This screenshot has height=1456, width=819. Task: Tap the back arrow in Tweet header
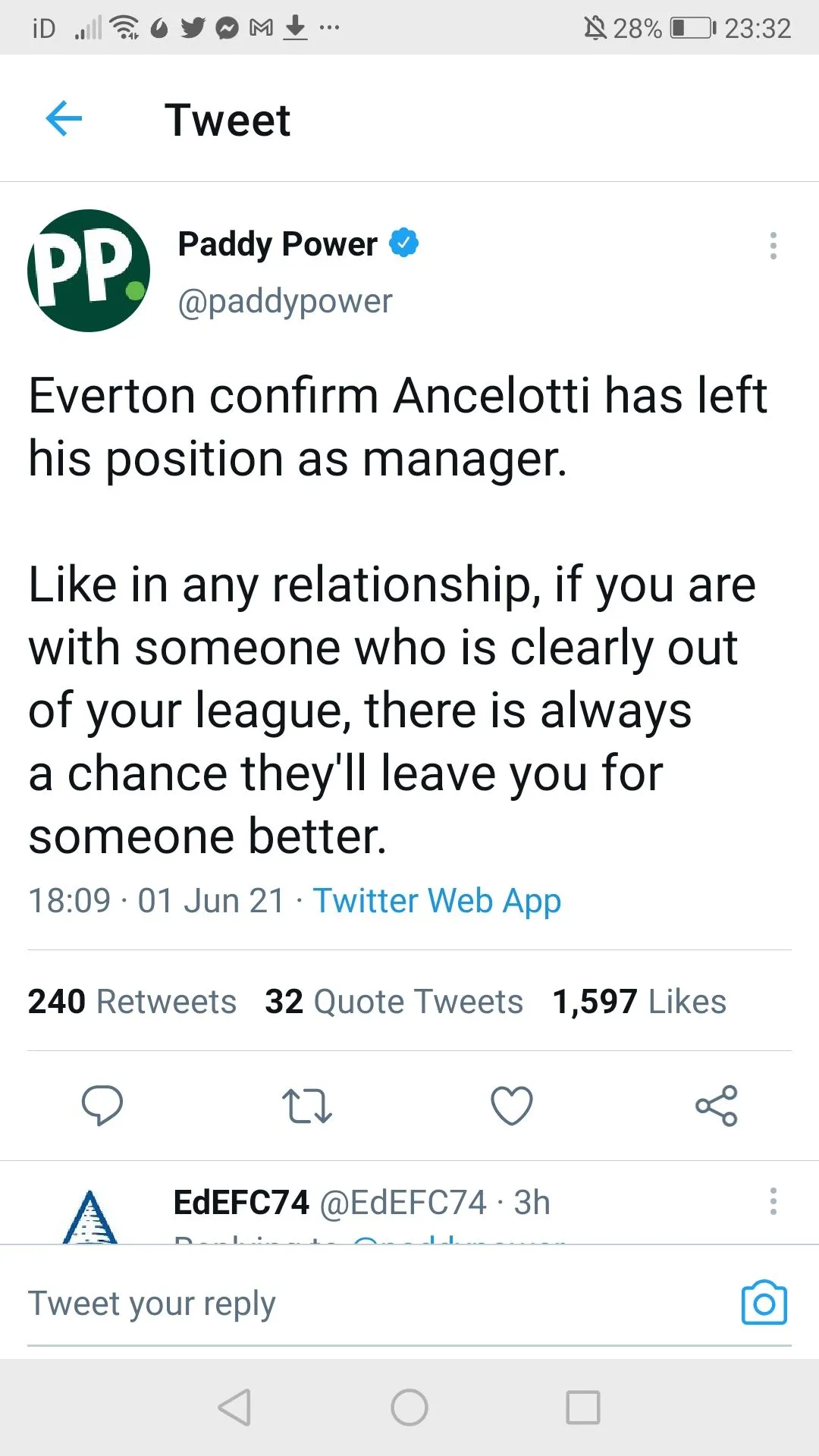point(64,119)
